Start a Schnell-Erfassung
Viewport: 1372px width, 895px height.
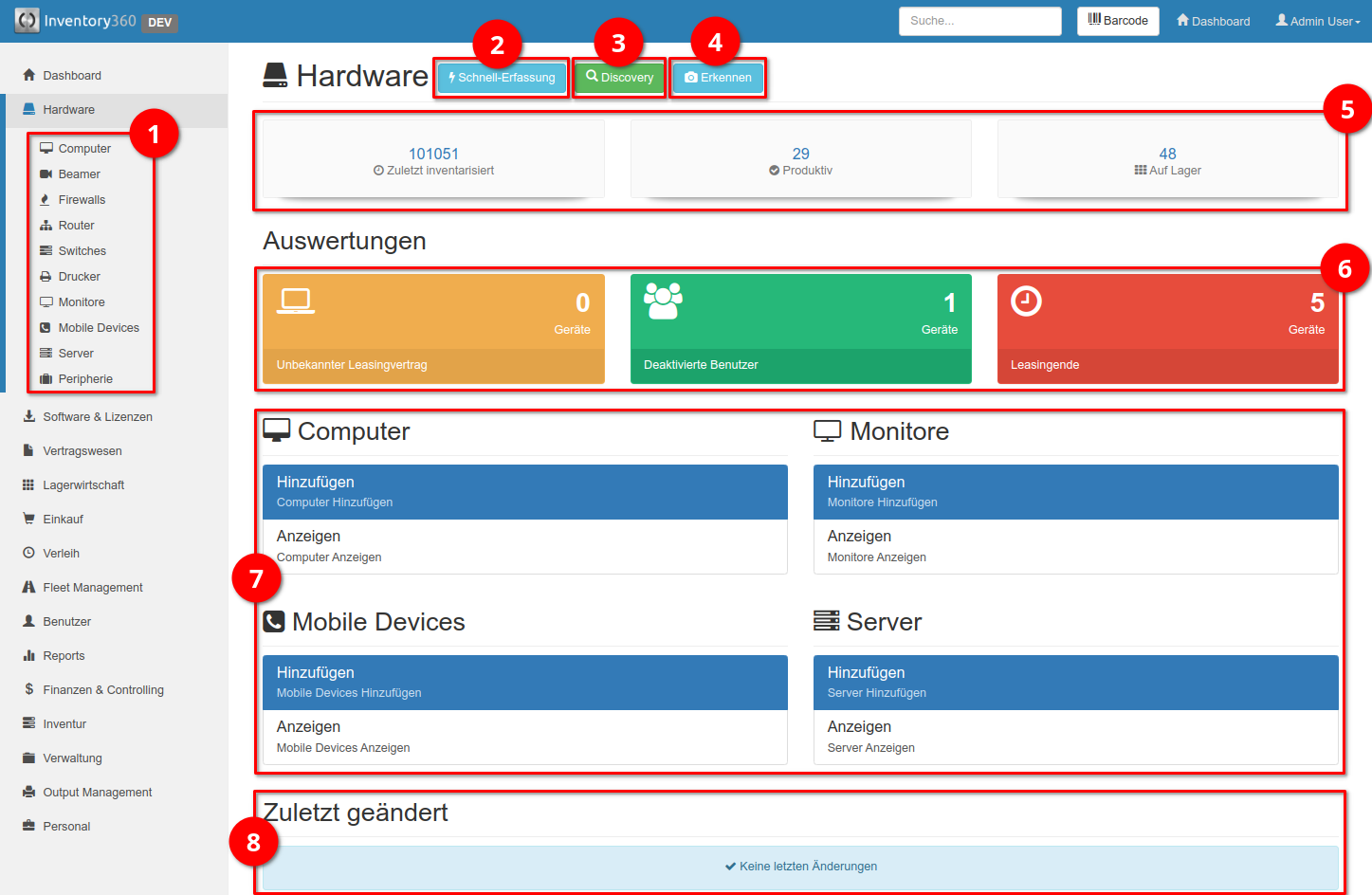tap(501, 77)
